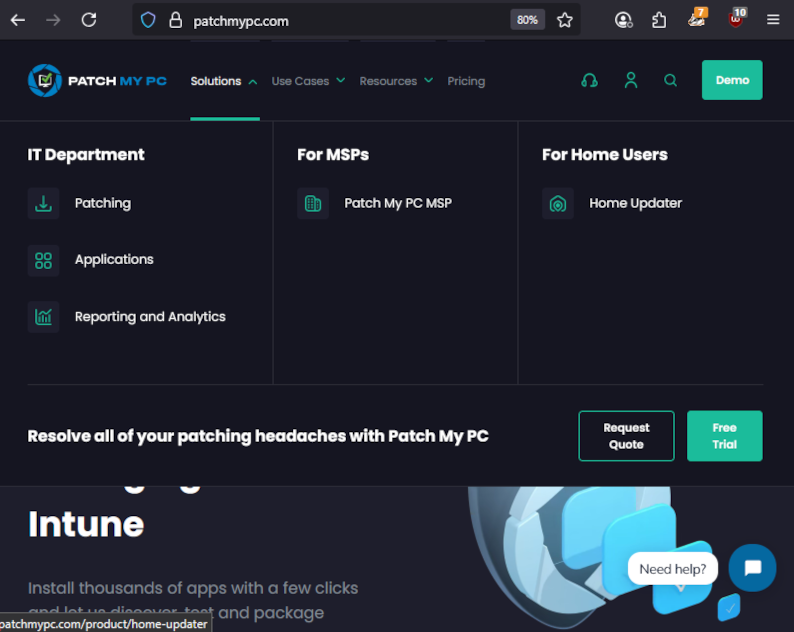Viewport: 794px width, 632px height.
Task: Click the Request Quote button
Action: 626,436
